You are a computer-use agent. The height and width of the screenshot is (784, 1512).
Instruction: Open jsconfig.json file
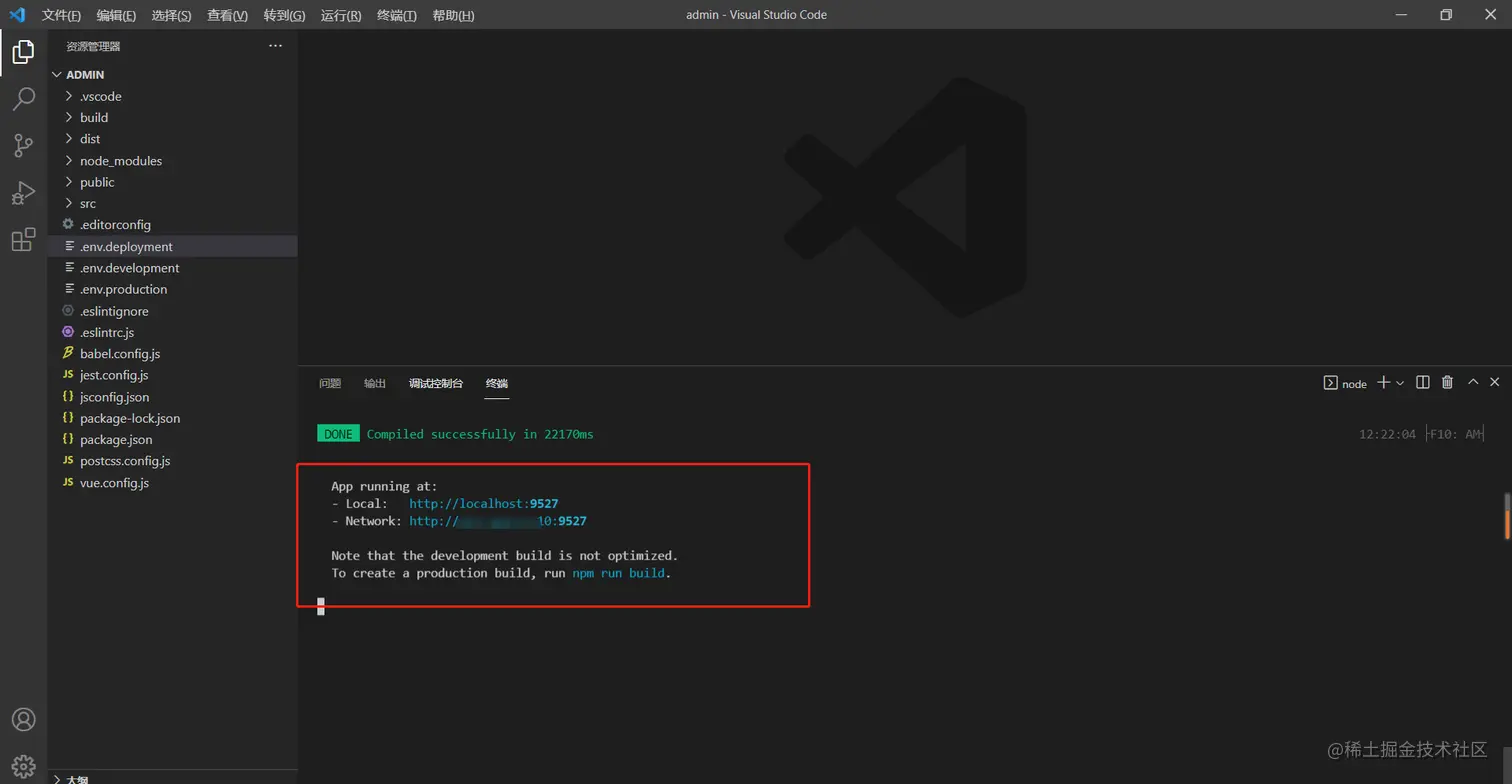click(172, 397)
